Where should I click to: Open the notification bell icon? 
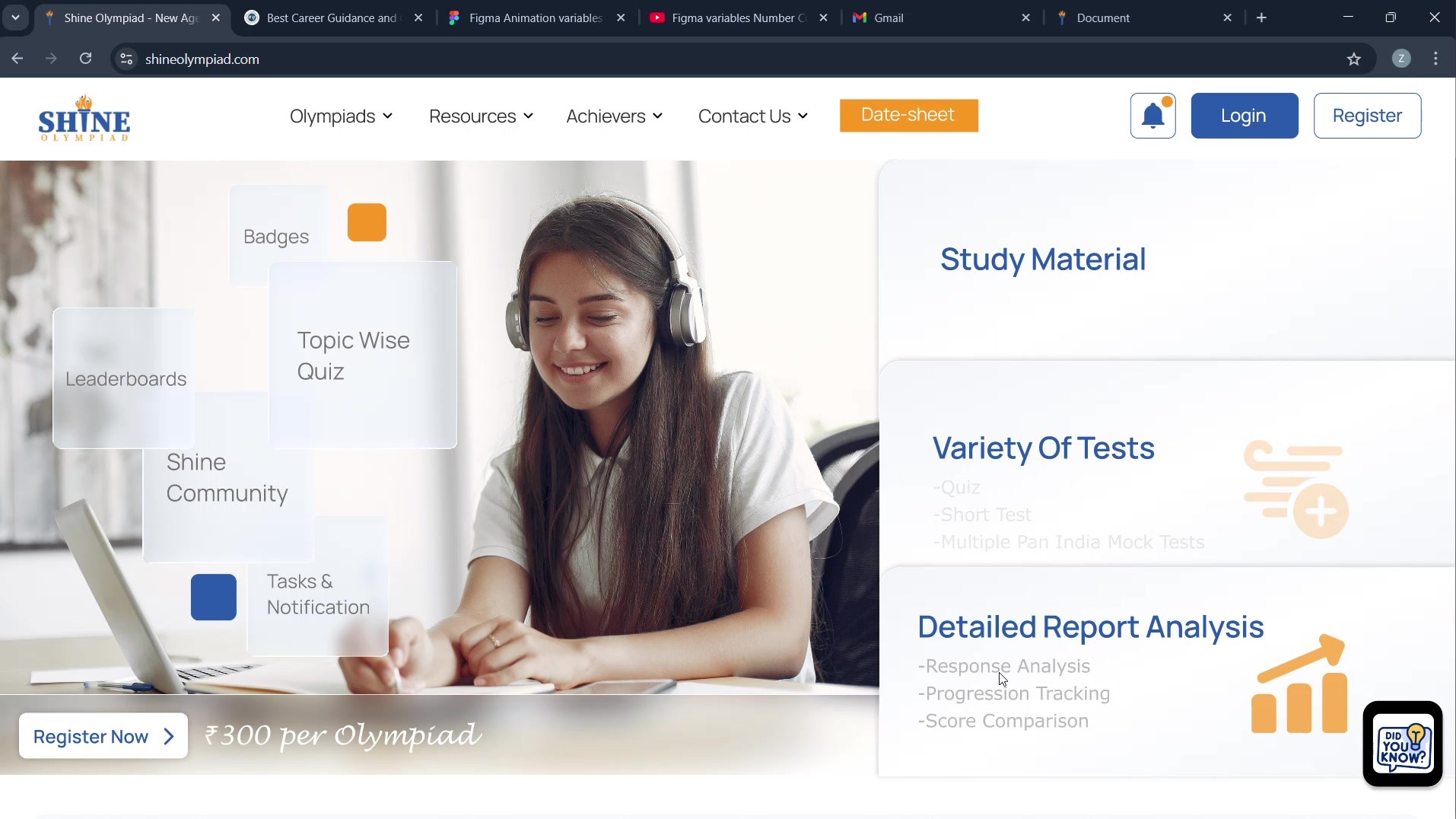pos(1152,116)
